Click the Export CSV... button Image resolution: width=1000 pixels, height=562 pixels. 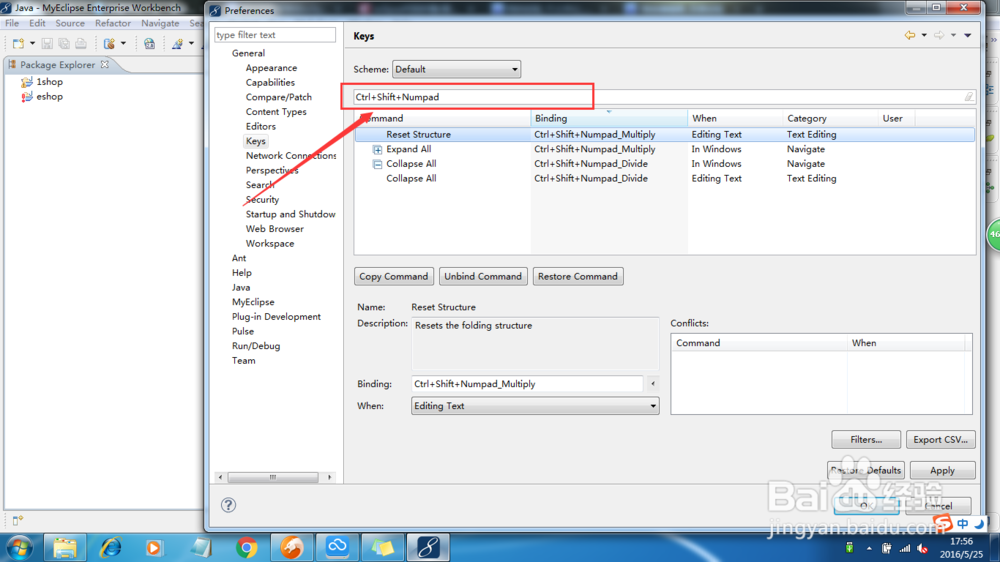coord(940,440)
